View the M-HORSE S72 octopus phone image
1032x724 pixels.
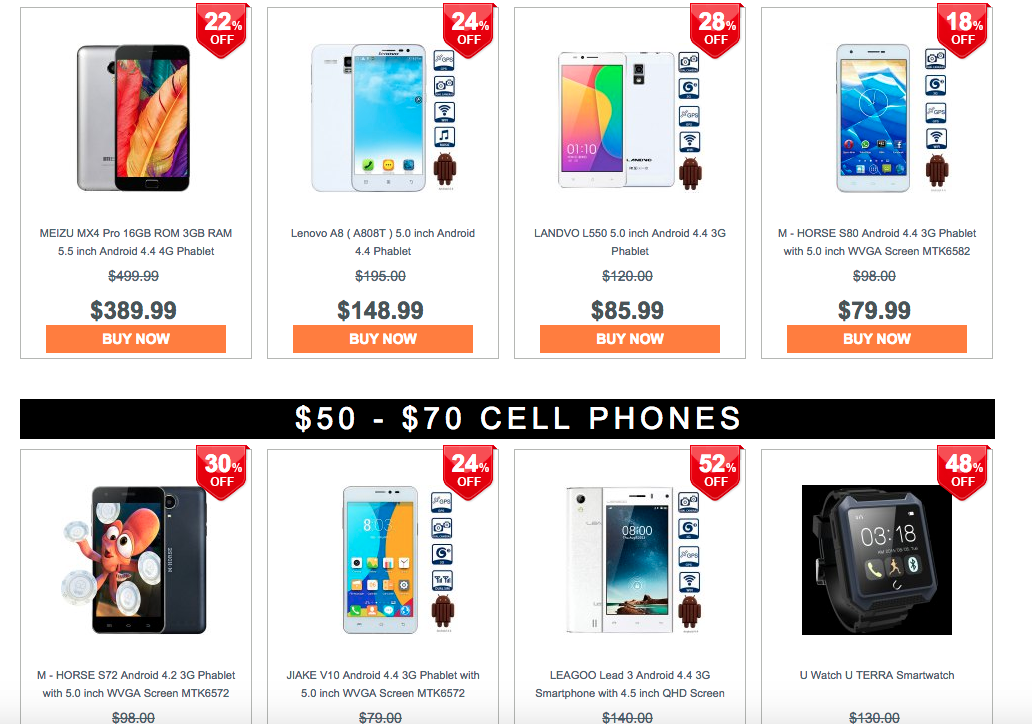(x=136, y=560)
